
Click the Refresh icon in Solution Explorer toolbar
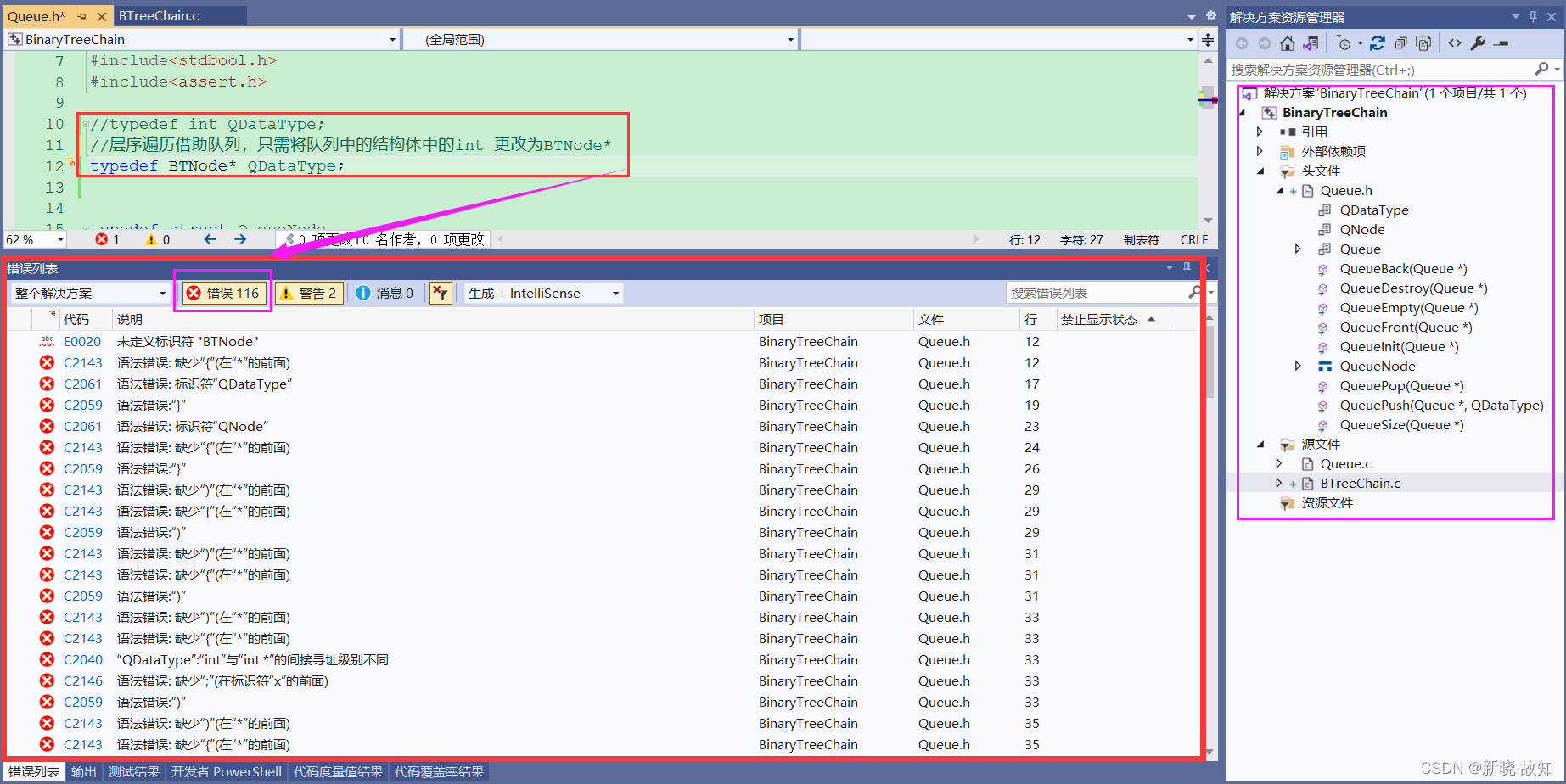1378,43
